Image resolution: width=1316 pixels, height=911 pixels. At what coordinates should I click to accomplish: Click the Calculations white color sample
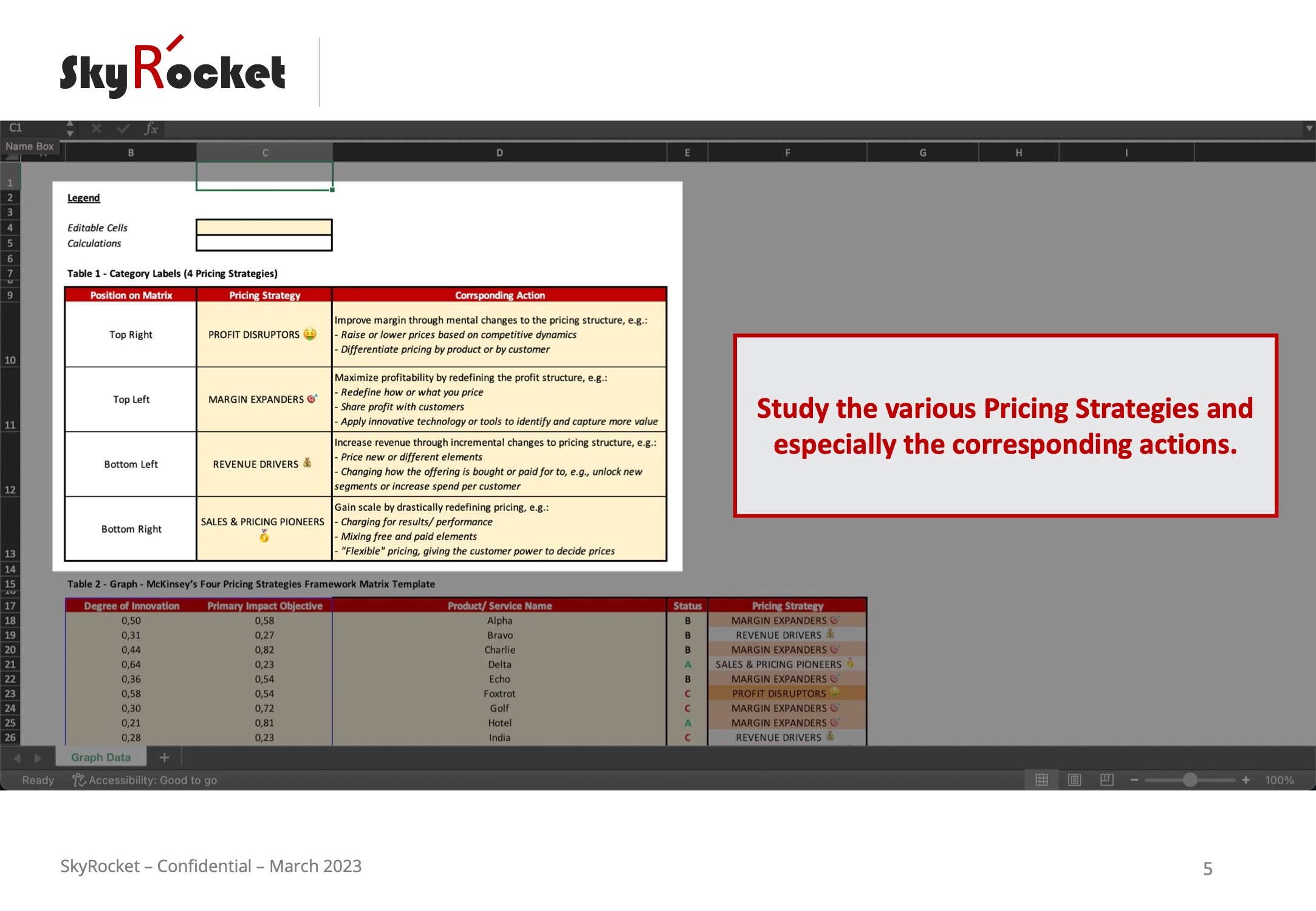[x=264, y=243]
